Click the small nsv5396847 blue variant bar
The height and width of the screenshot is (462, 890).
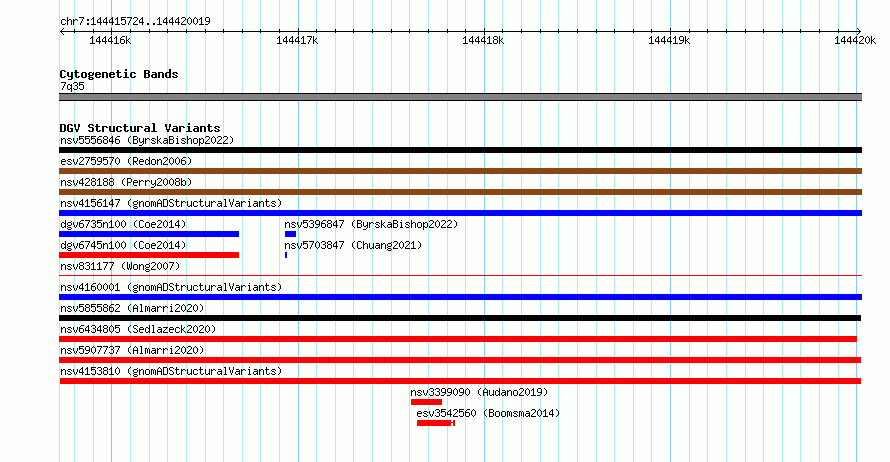(x=290, y=234)
